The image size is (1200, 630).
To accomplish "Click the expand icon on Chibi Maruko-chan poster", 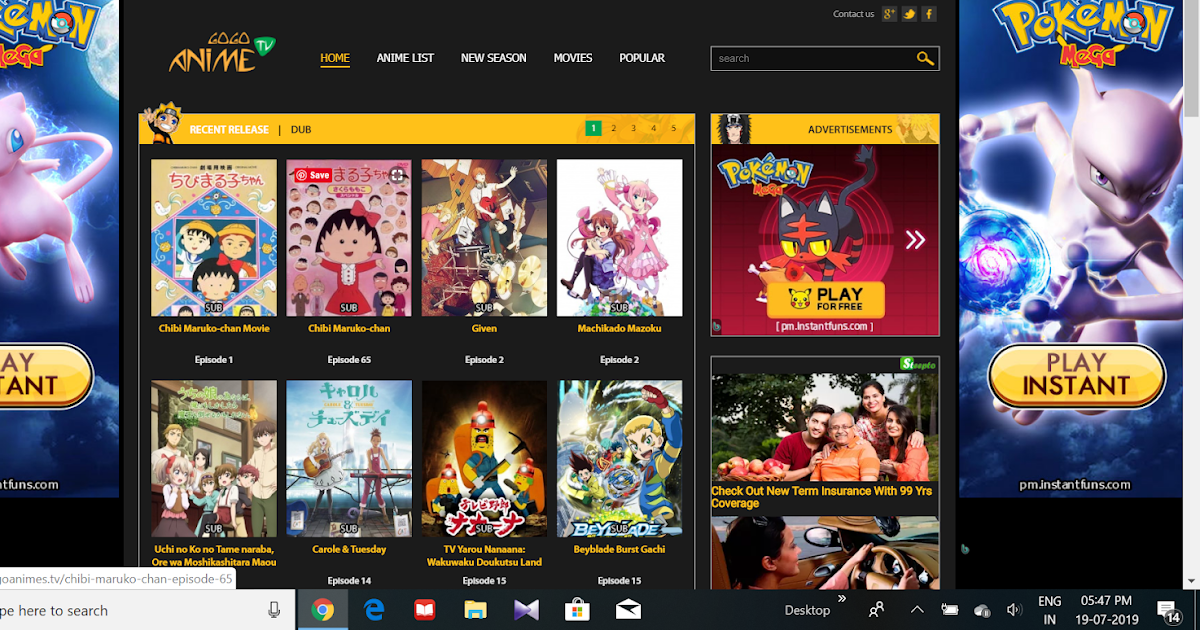I will pos(397,175).
